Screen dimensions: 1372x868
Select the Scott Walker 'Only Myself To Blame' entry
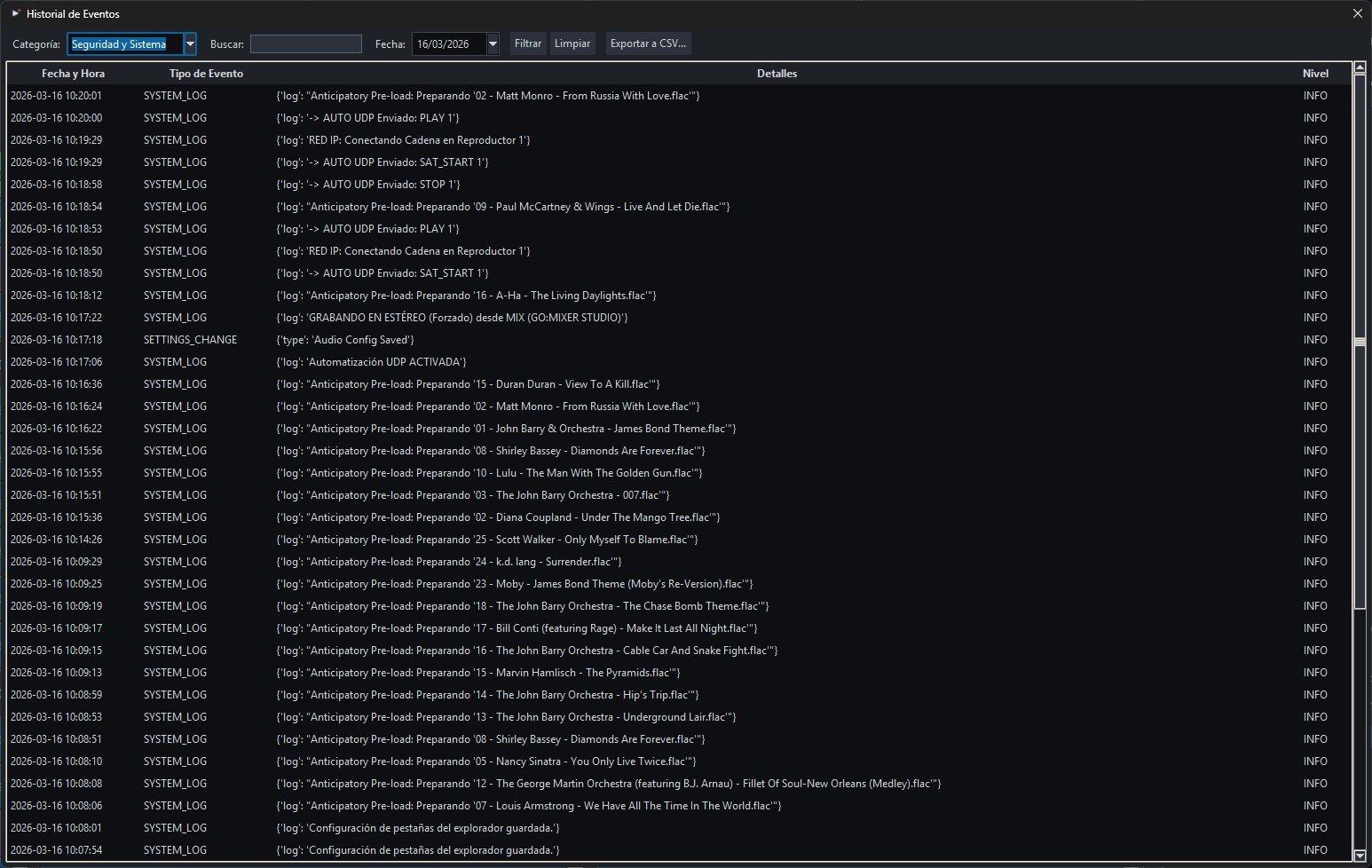pos(679,540)
